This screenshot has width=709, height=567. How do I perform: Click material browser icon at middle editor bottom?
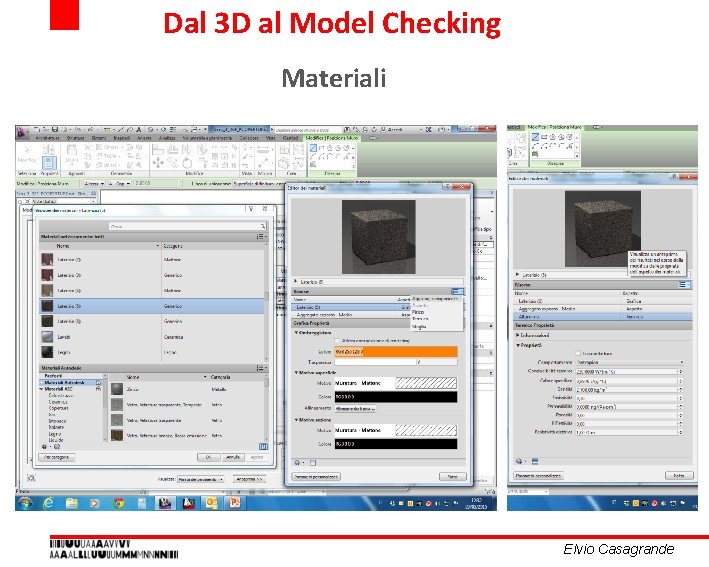coord(313,463)
